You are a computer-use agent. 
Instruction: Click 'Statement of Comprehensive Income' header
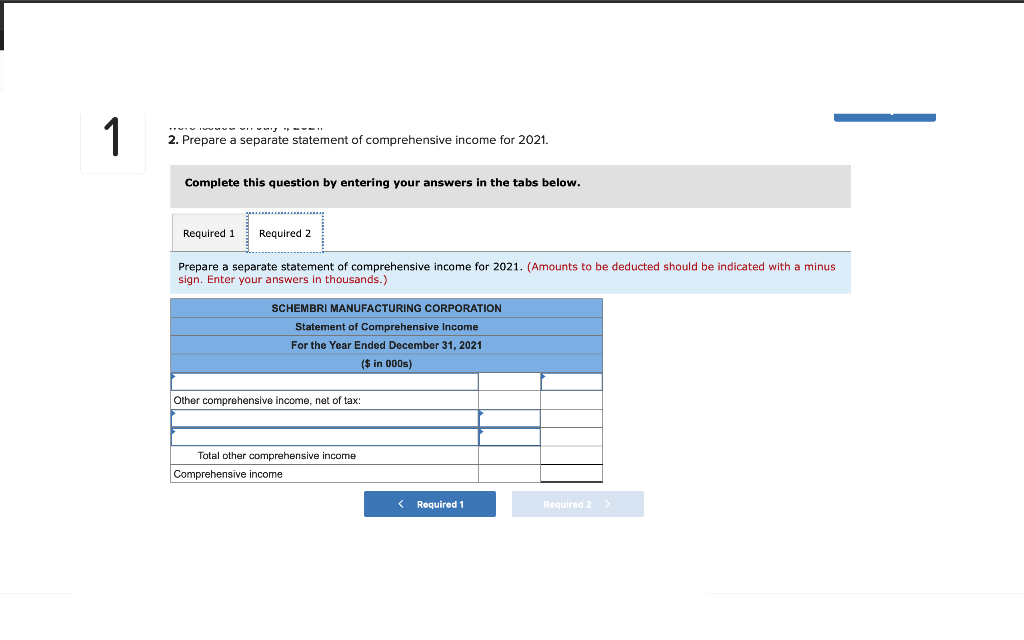[387, 327]
